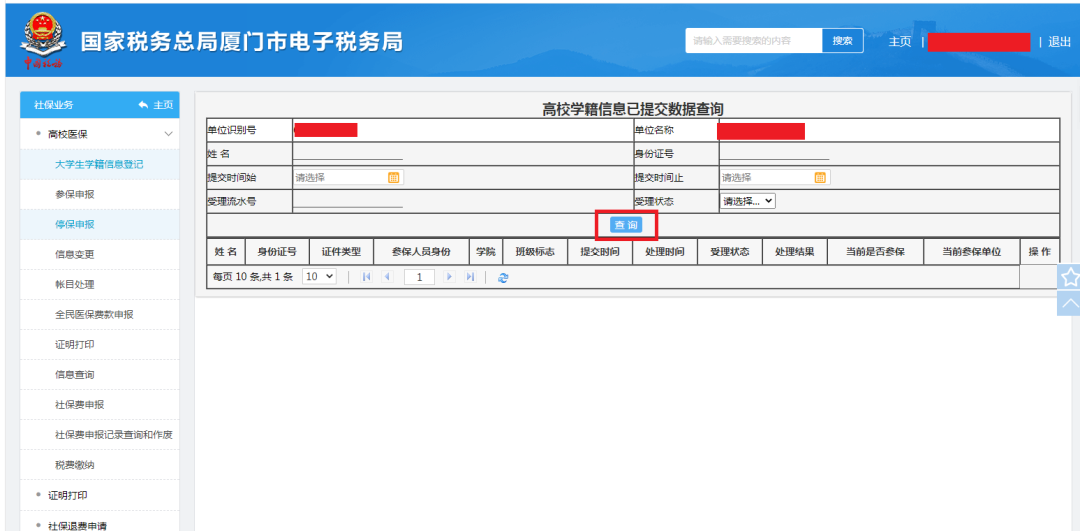Open 参保申报 menu item

[x=99, y=194]
